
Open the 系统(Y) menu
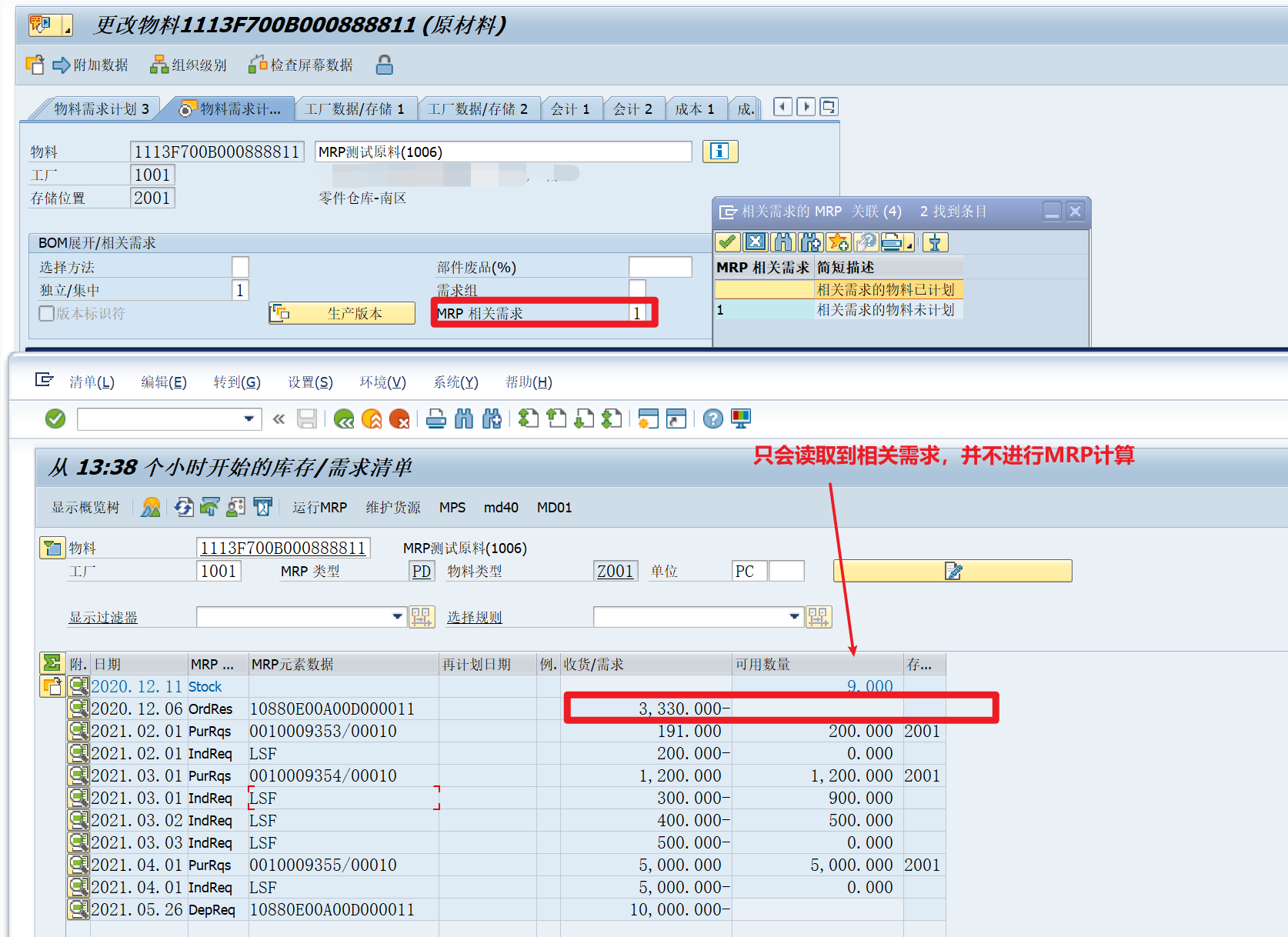pos(455,382)
